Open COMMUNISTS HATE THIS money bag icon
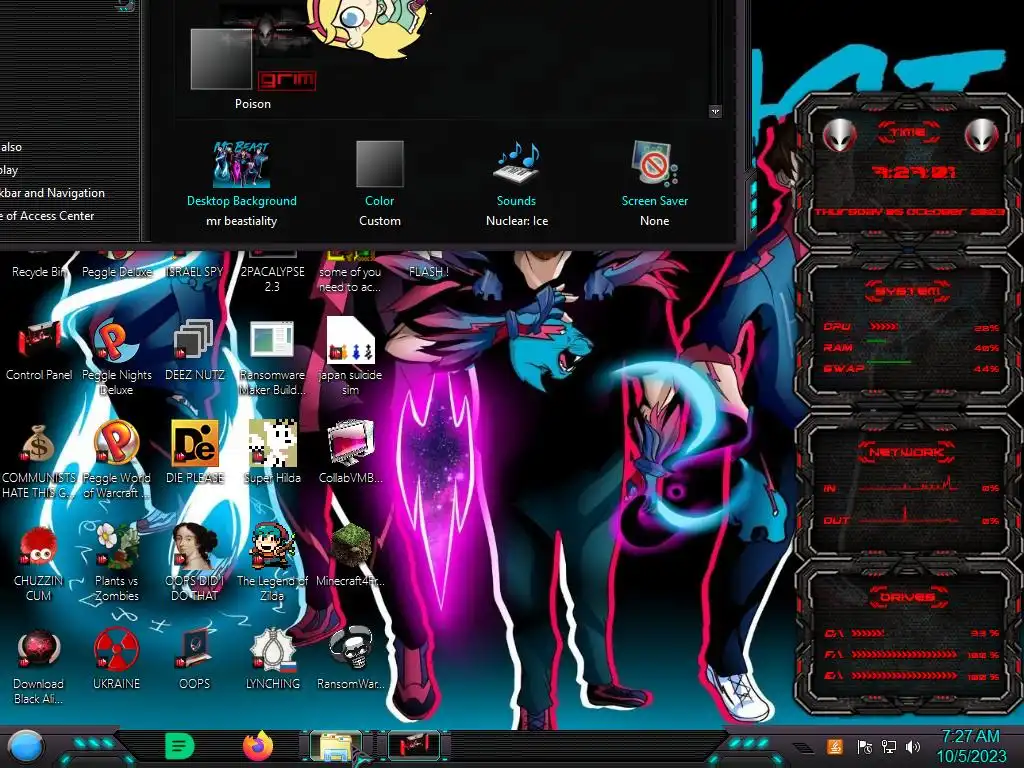This screenshot has height=768, width=1024. coord(39,461)
